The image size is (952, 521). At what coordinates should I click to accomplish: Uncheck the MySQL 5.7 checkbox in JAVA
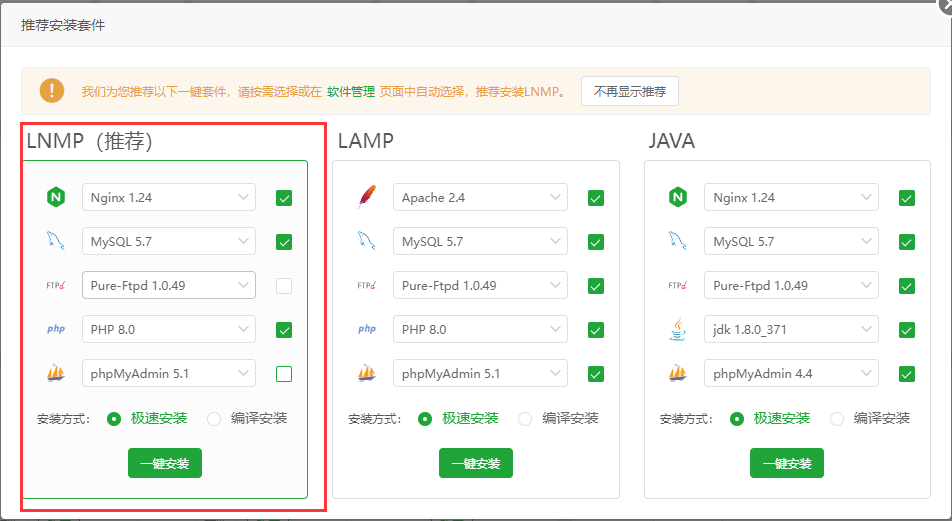[x=906, y=242]
